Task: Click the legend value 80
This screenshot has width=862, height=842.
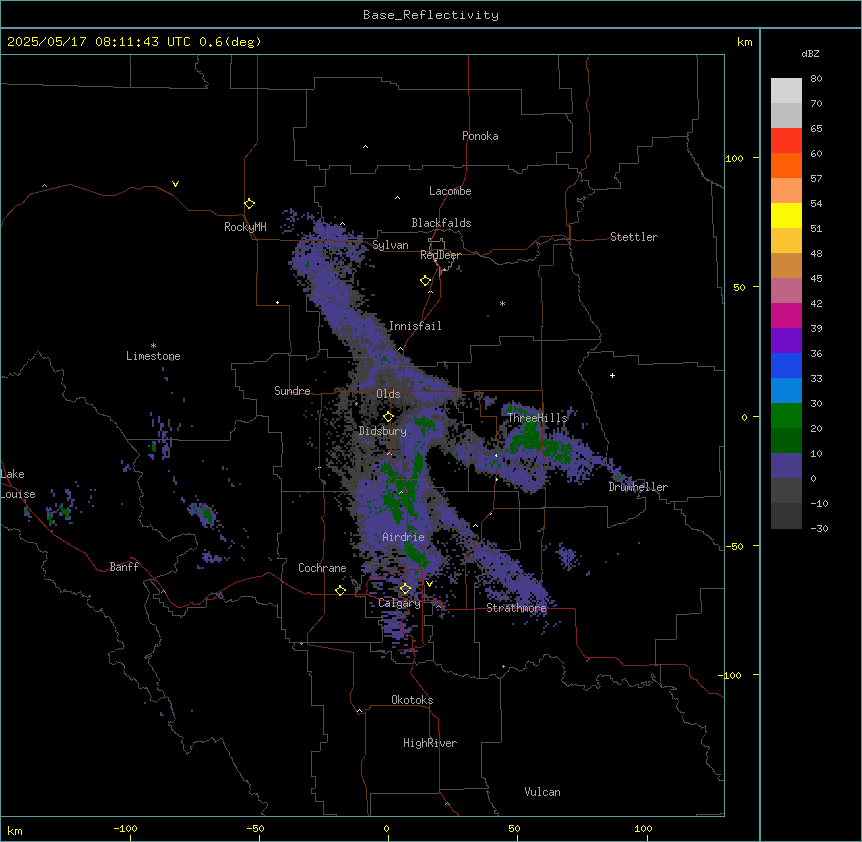Action: click(x=816, y=79)
